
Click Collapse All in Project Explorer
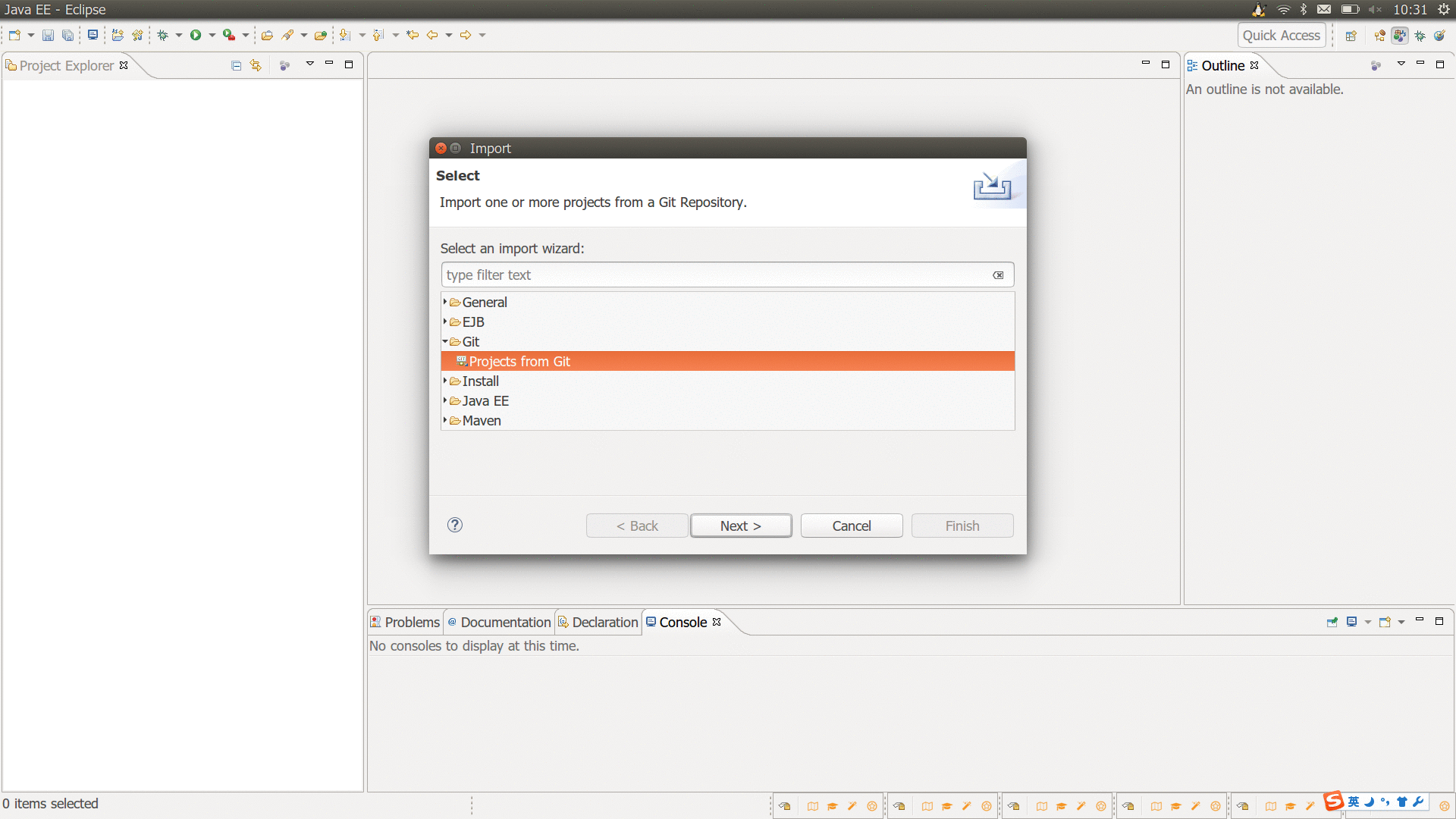237,66
